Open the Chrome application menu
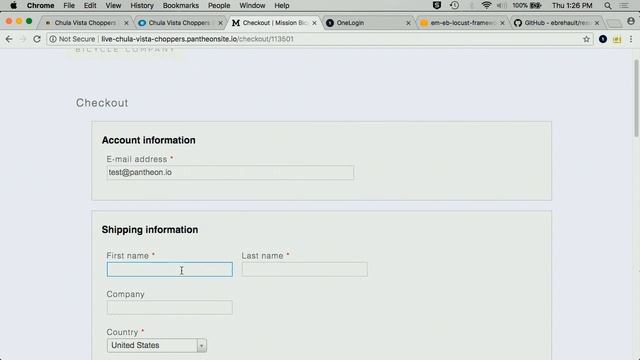Image resolution: width=640 pixels, height=360 pixels. pyautogui.click(x=40, y=5)
